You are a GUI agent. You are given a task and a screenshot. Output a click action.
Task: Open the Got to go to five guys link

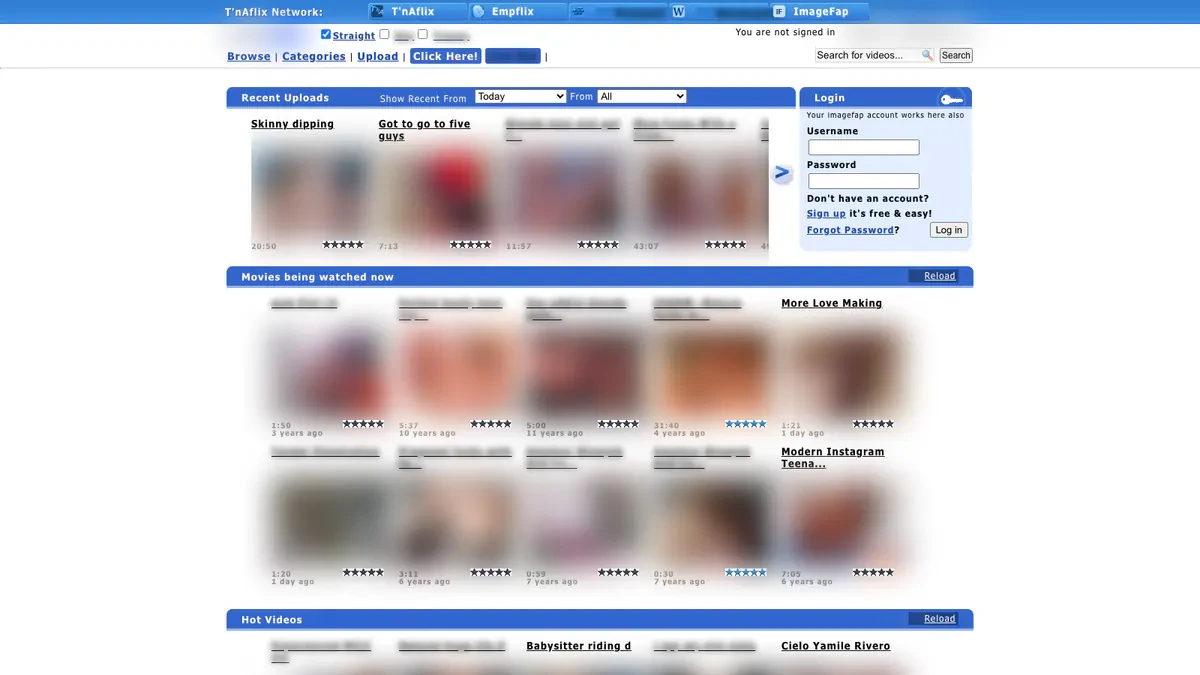(x=425, y=130)
